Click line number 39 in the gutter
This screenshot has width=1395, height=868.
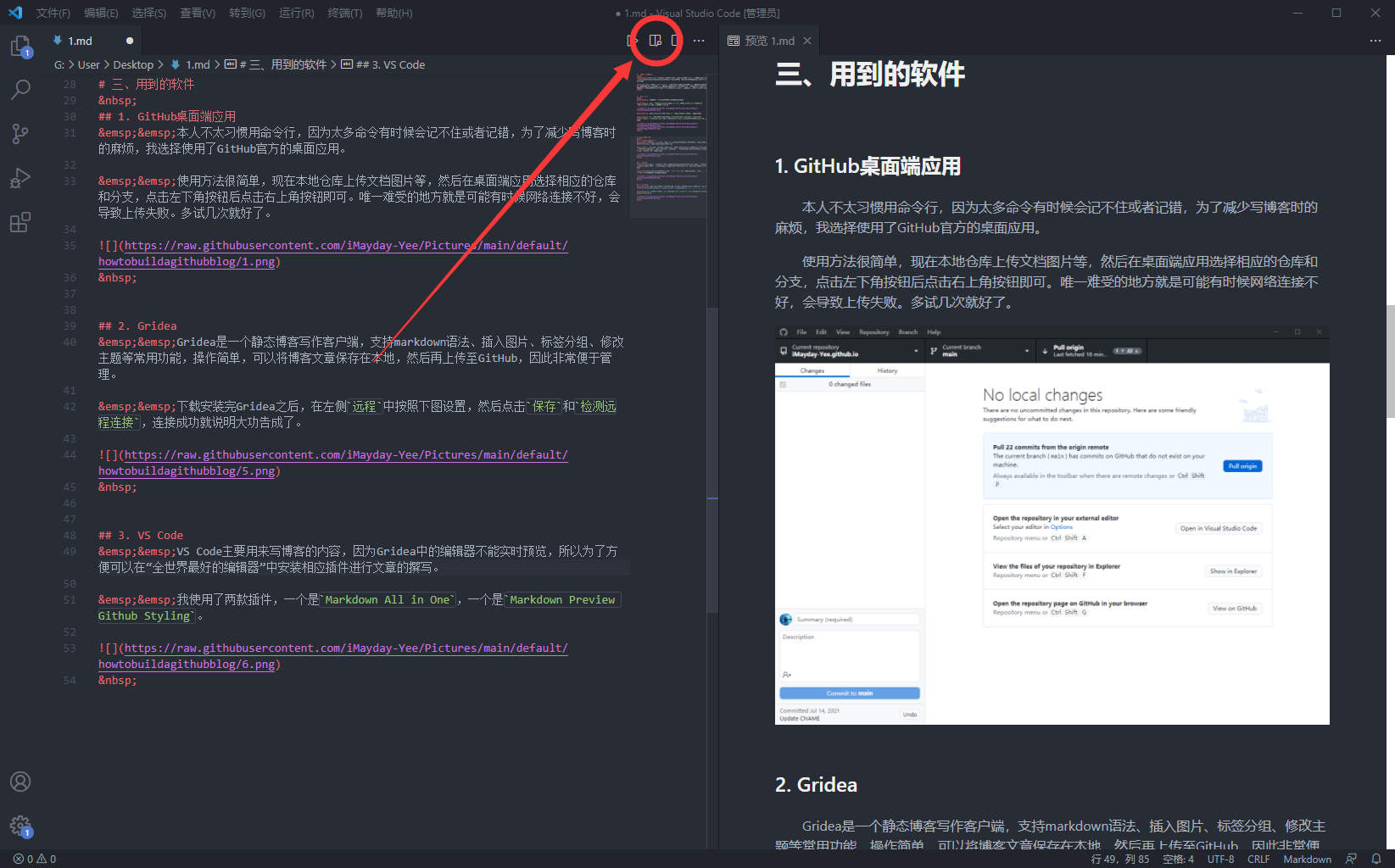pyautogui.click(x=70, y=325)
